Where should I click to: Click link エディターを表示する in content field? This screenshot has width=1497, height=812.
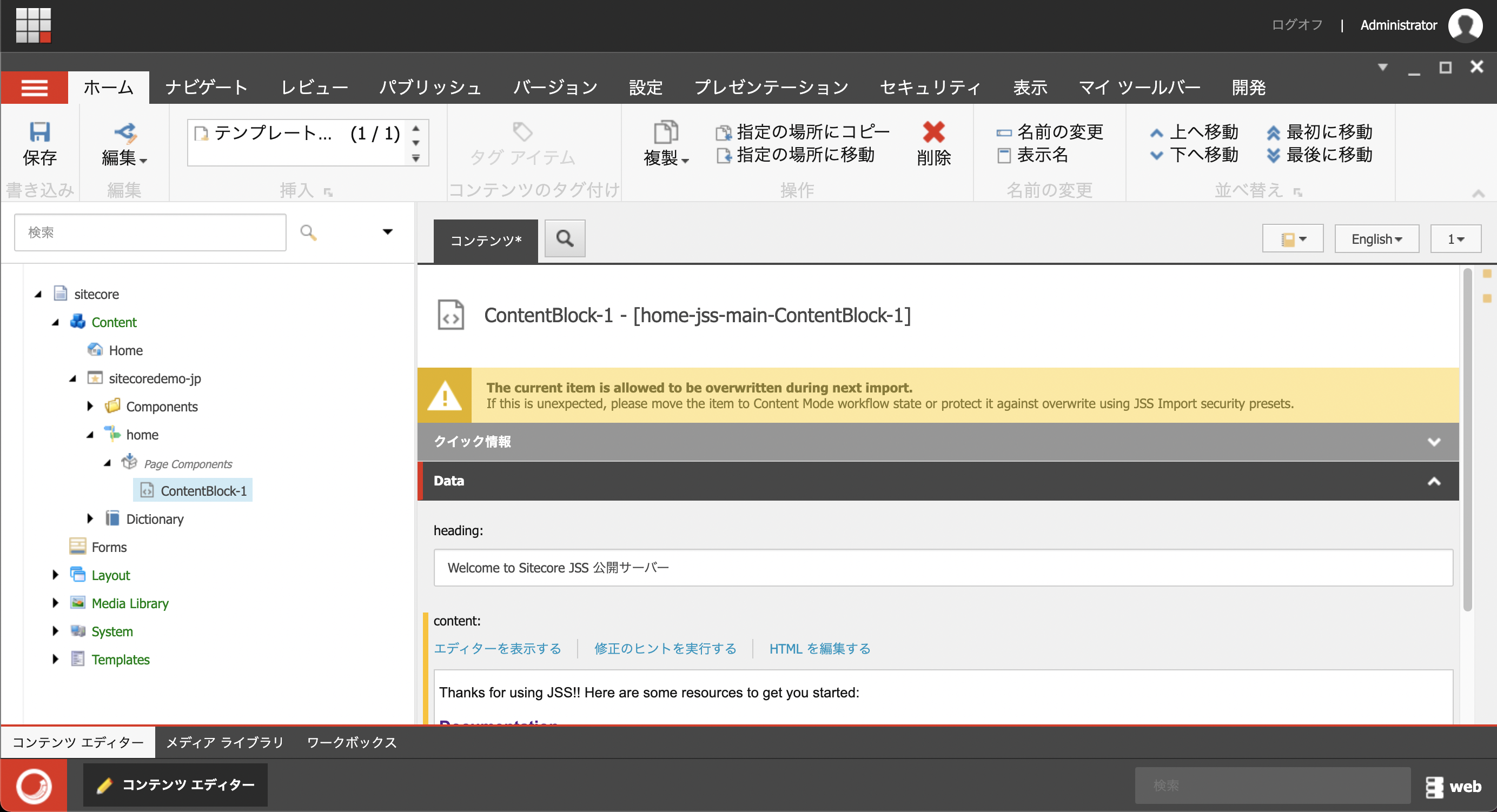pos(498,649)
